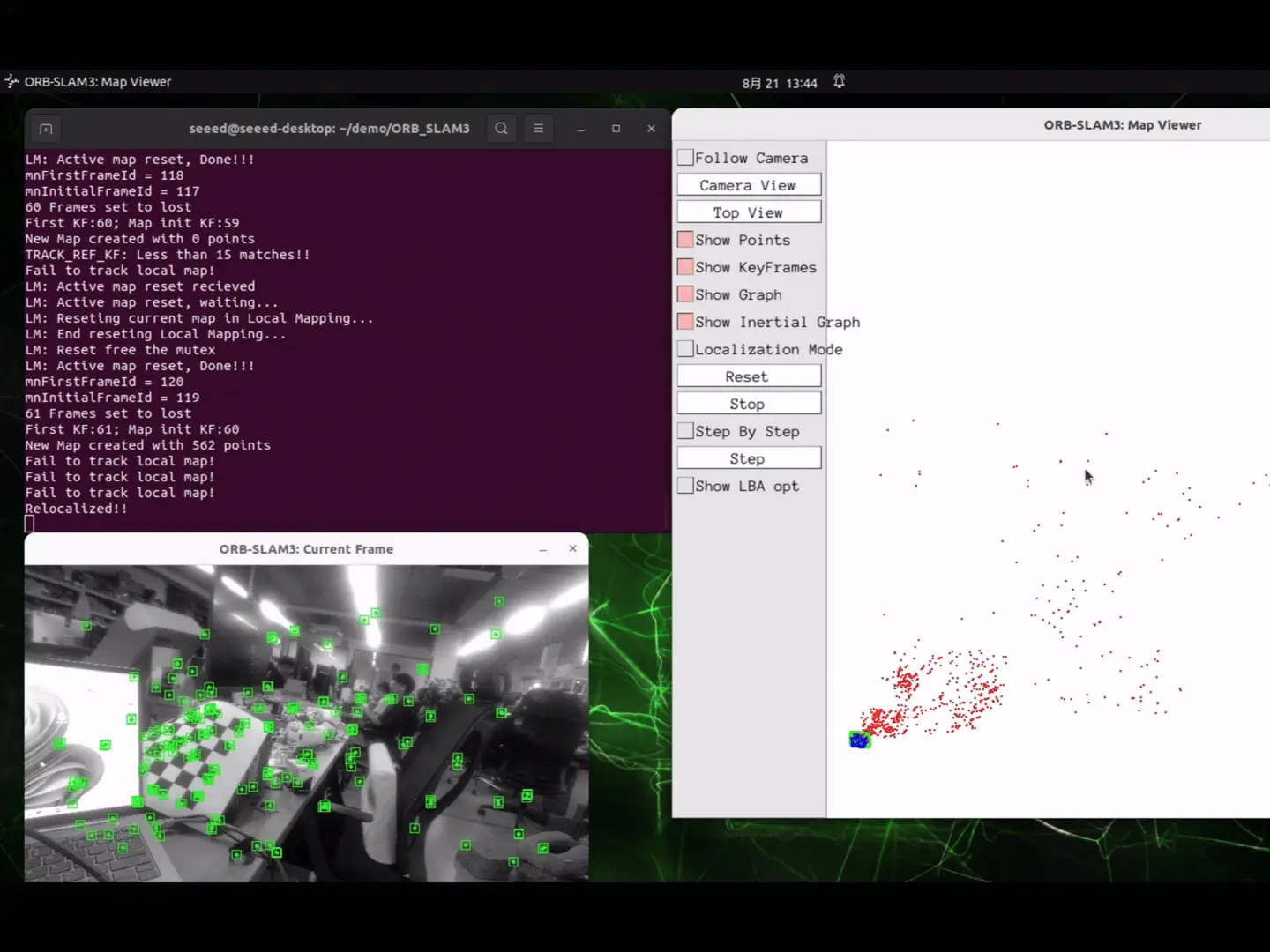Click the ORB-SLAM3 app icon in top bar
The height and width of the screenshot is (952, 1270).
pyautogui.click(x=12, y=82)
